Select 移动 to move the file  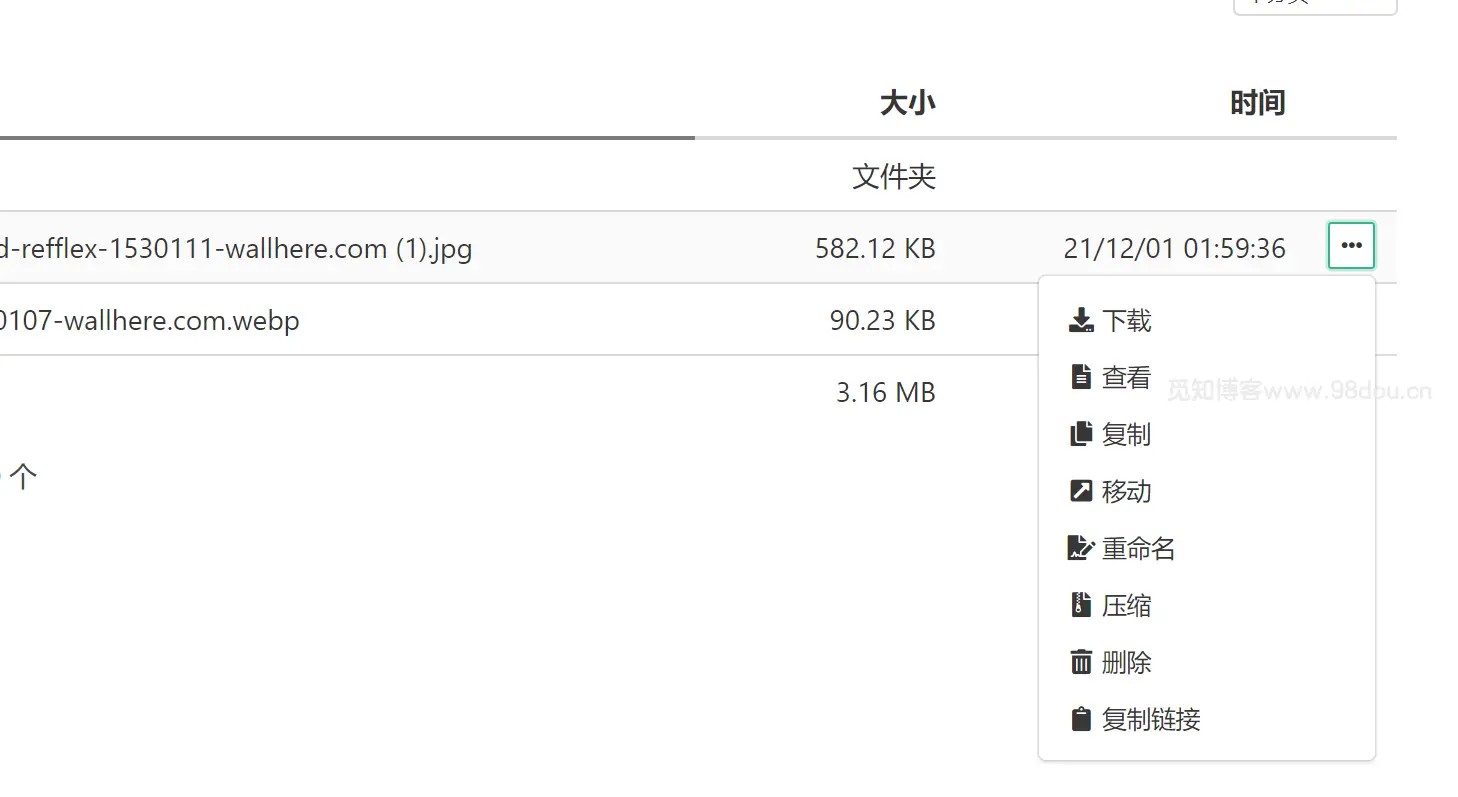coord(1126,491)
